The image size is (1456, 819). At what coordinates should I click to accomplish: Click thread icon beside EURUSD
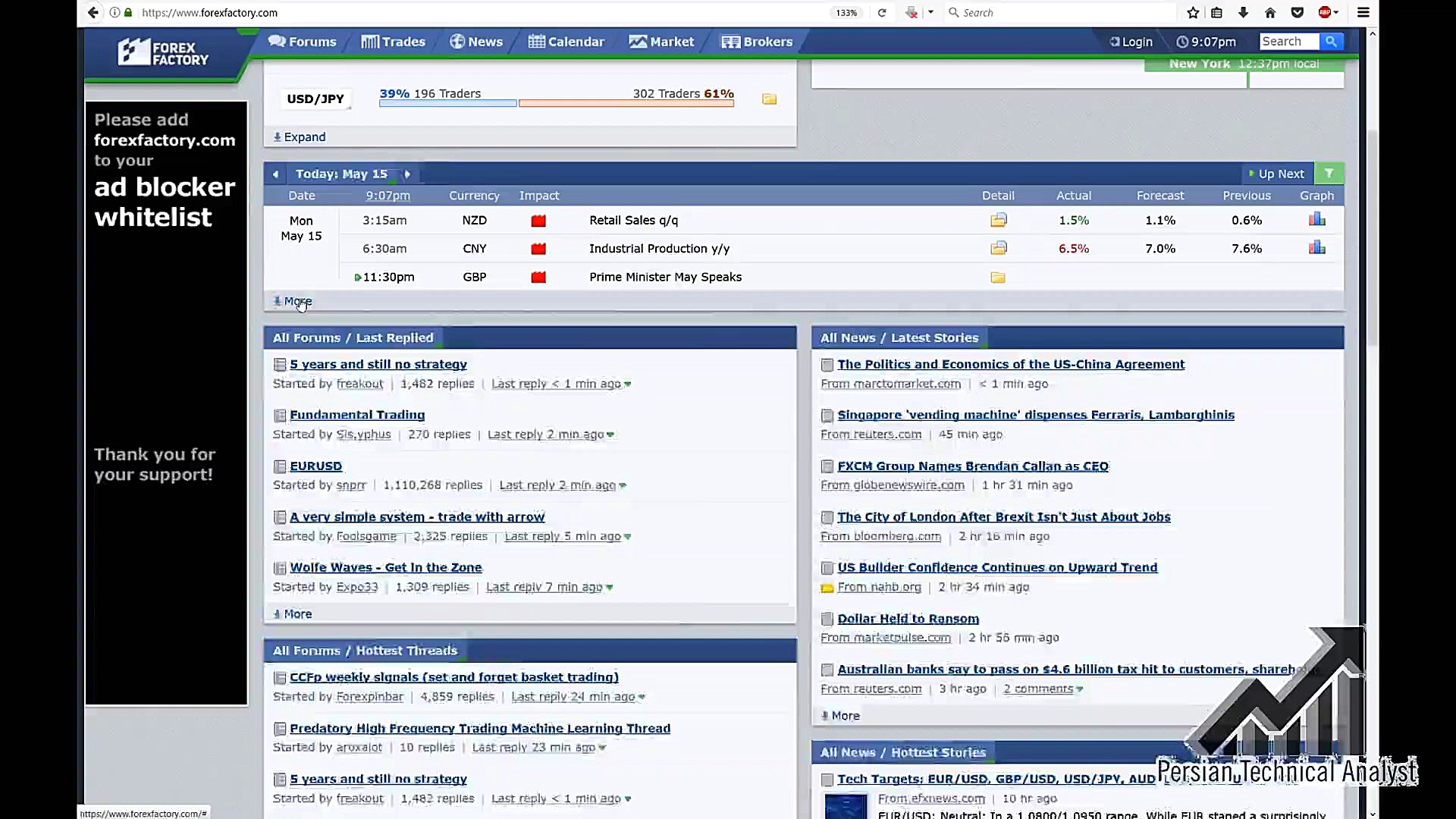[x=280, y=466]
